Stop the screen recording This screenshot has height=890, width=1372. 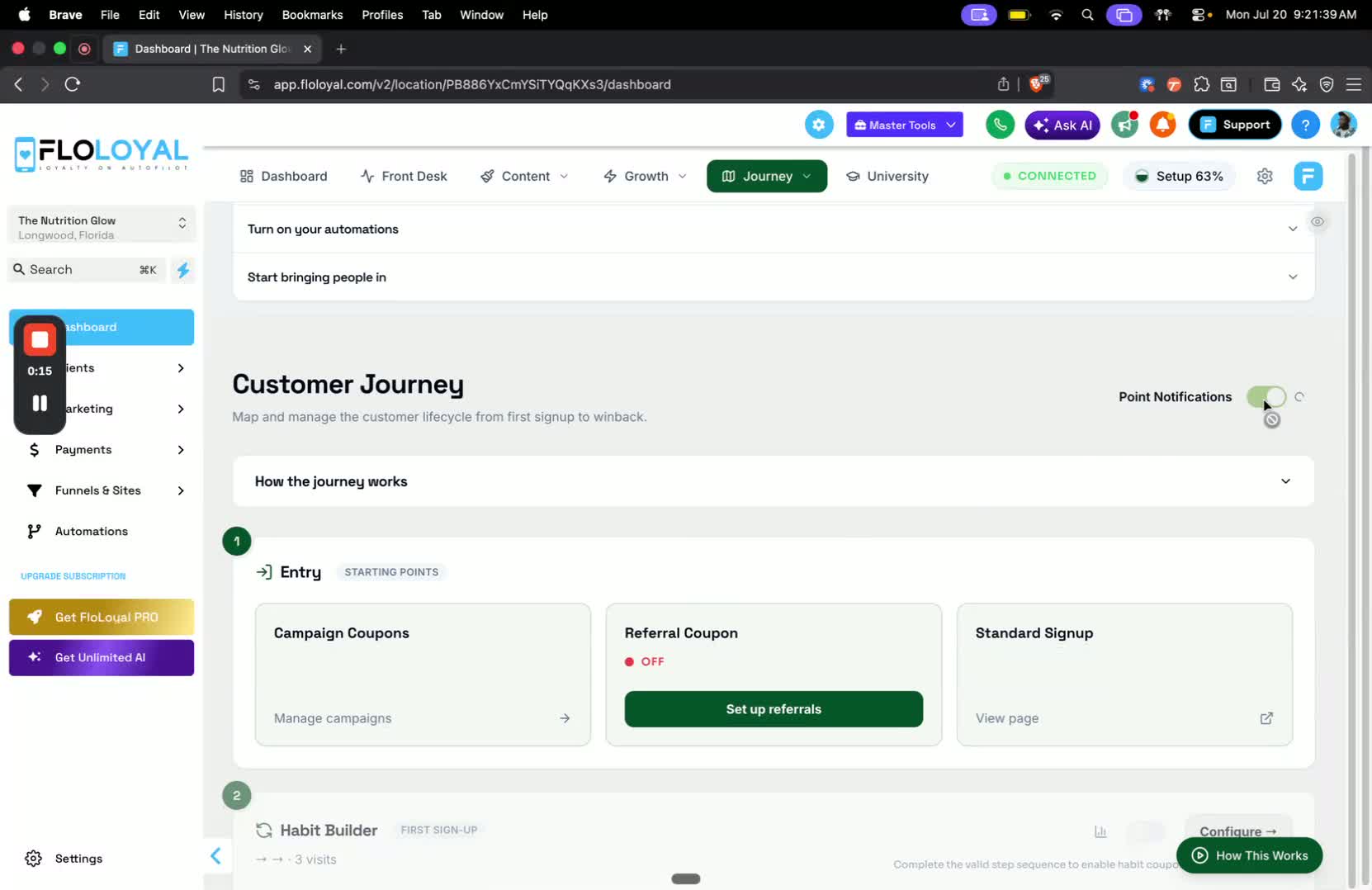point(40,339)
